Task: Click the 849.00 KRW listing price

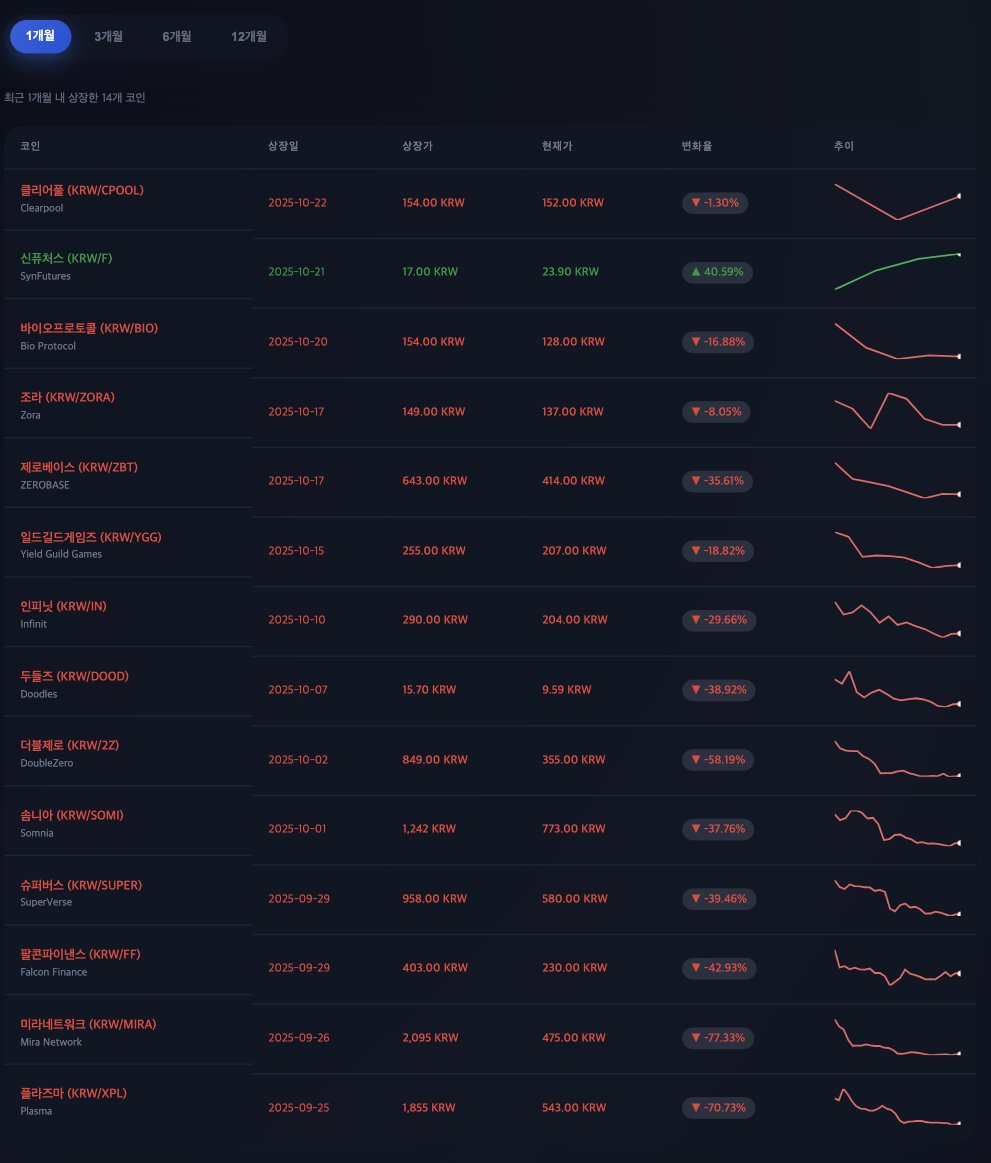Action: coord(435,760)
